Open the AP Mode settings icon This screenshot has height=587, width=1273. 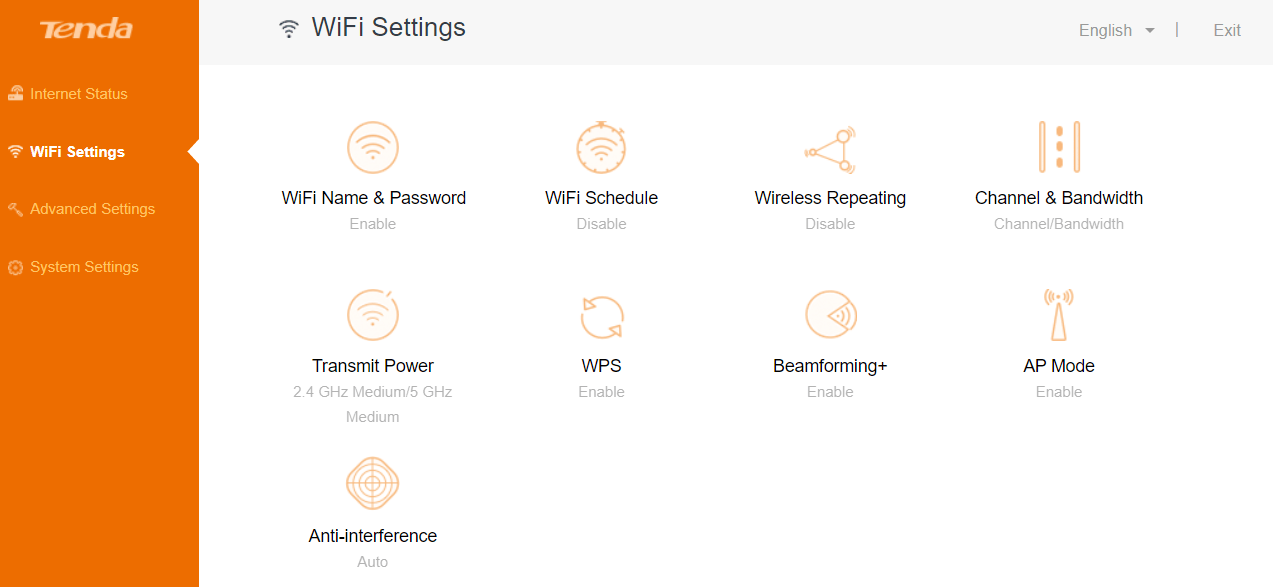(1058, 315)
